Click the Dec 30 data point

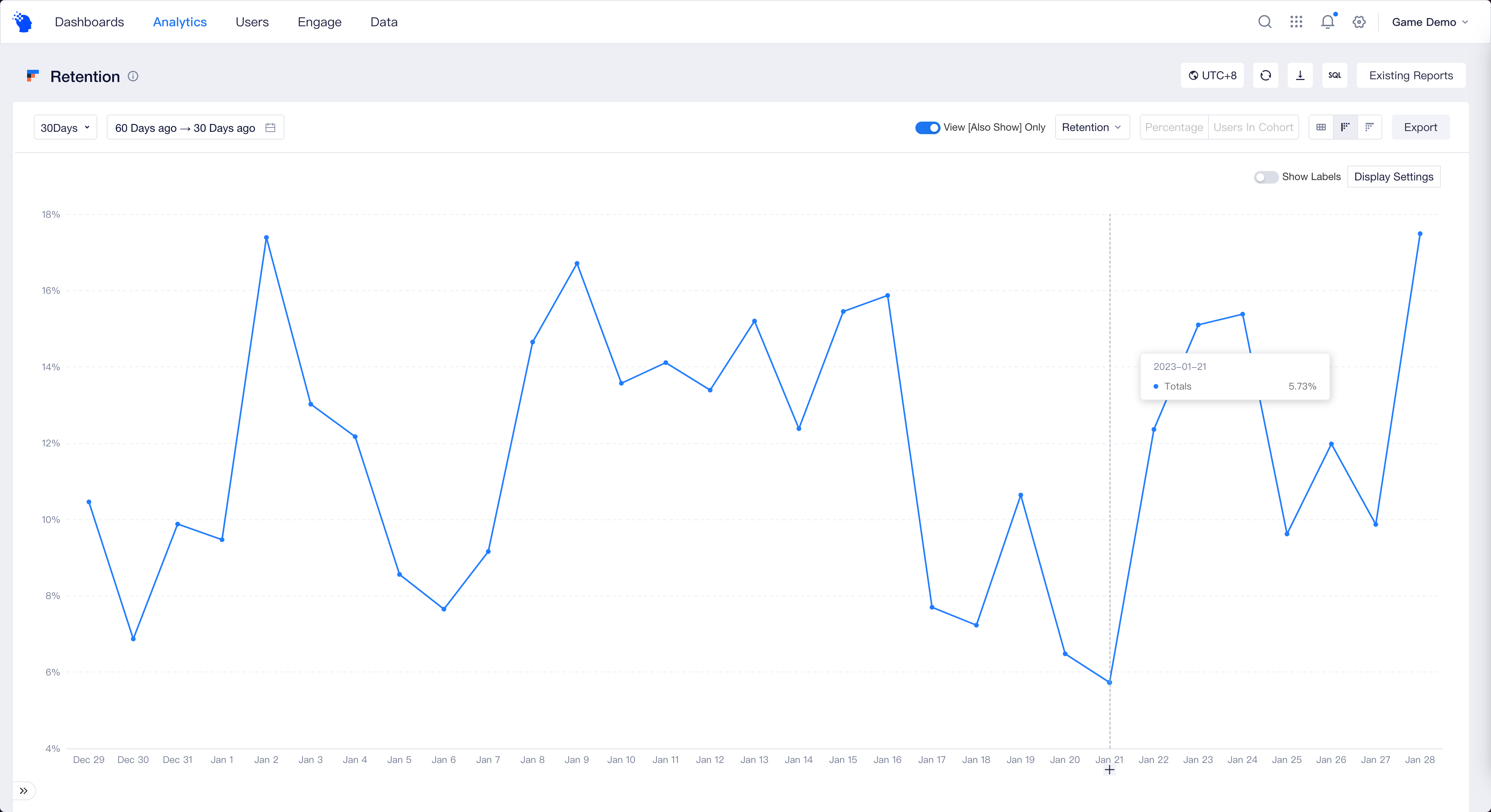133,639
